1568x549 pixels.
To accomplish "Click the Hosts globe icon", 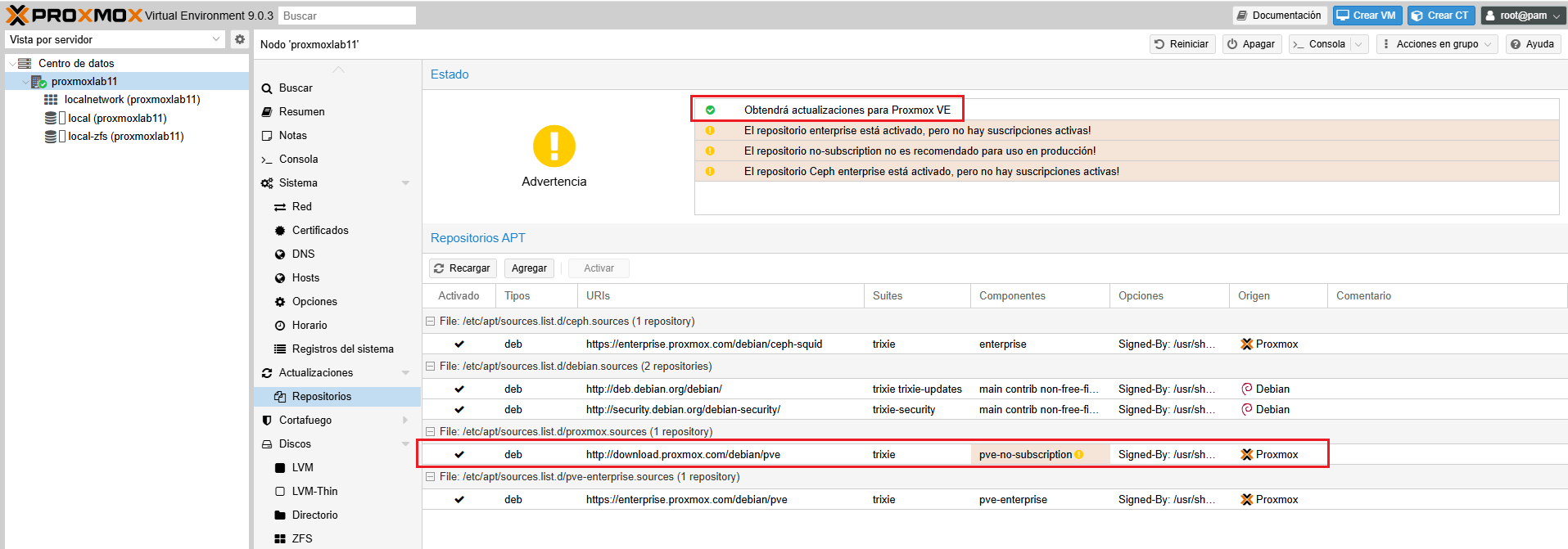I will pos(280,278).
